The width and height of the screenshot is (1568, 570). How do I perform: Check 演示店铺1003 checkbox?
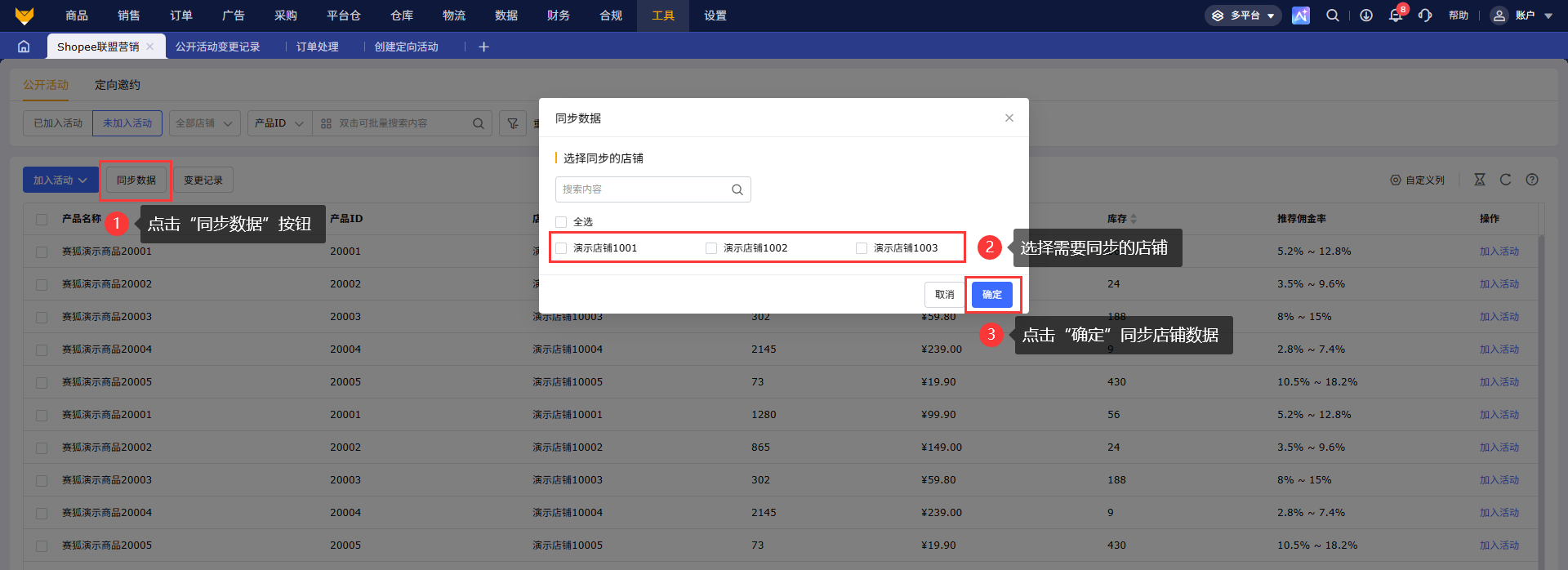click(x=862, y=248)
